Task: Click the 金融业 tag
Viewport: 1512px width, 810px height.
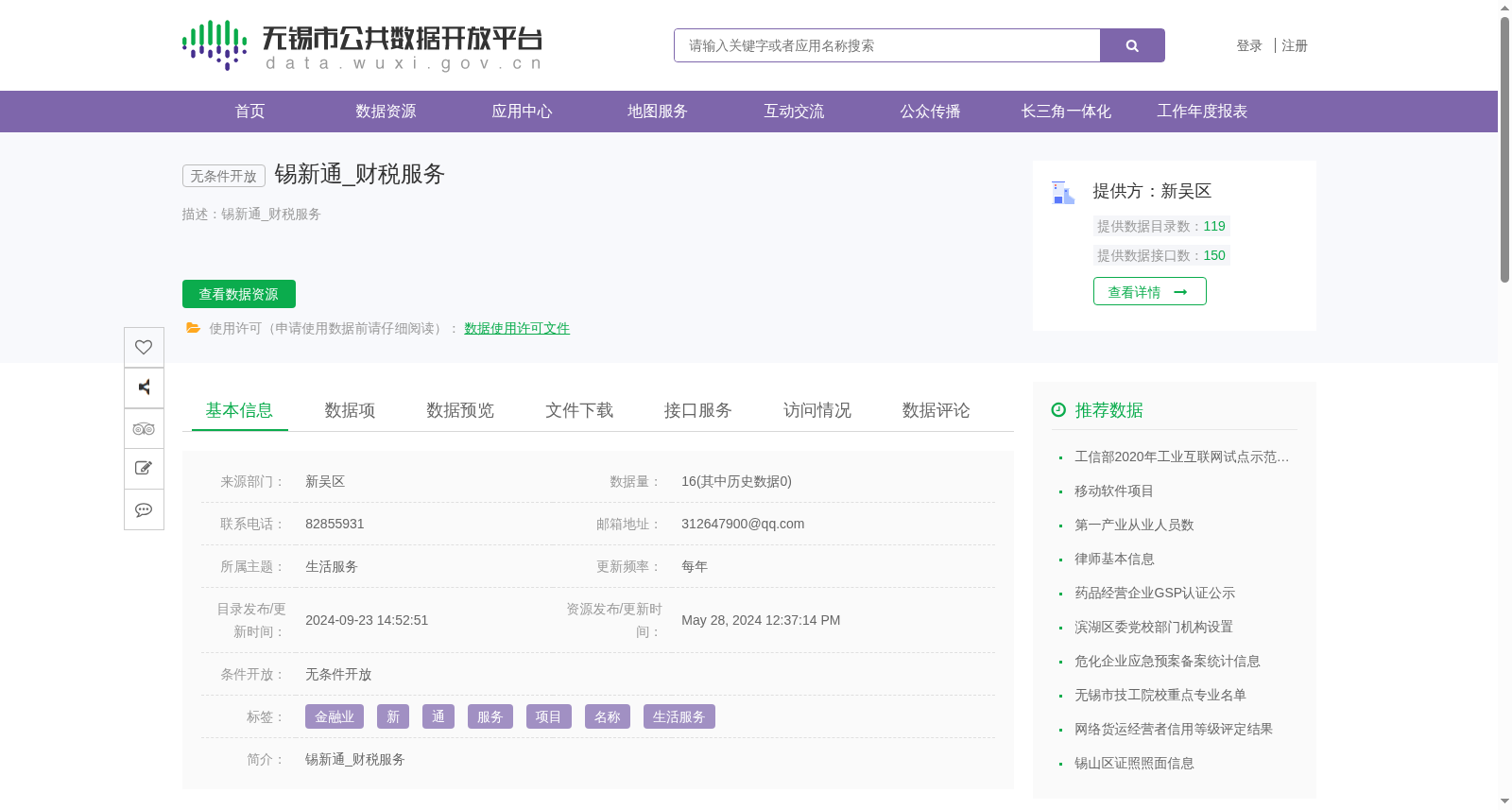Action: pyautogui.click(x=335, y=716)
